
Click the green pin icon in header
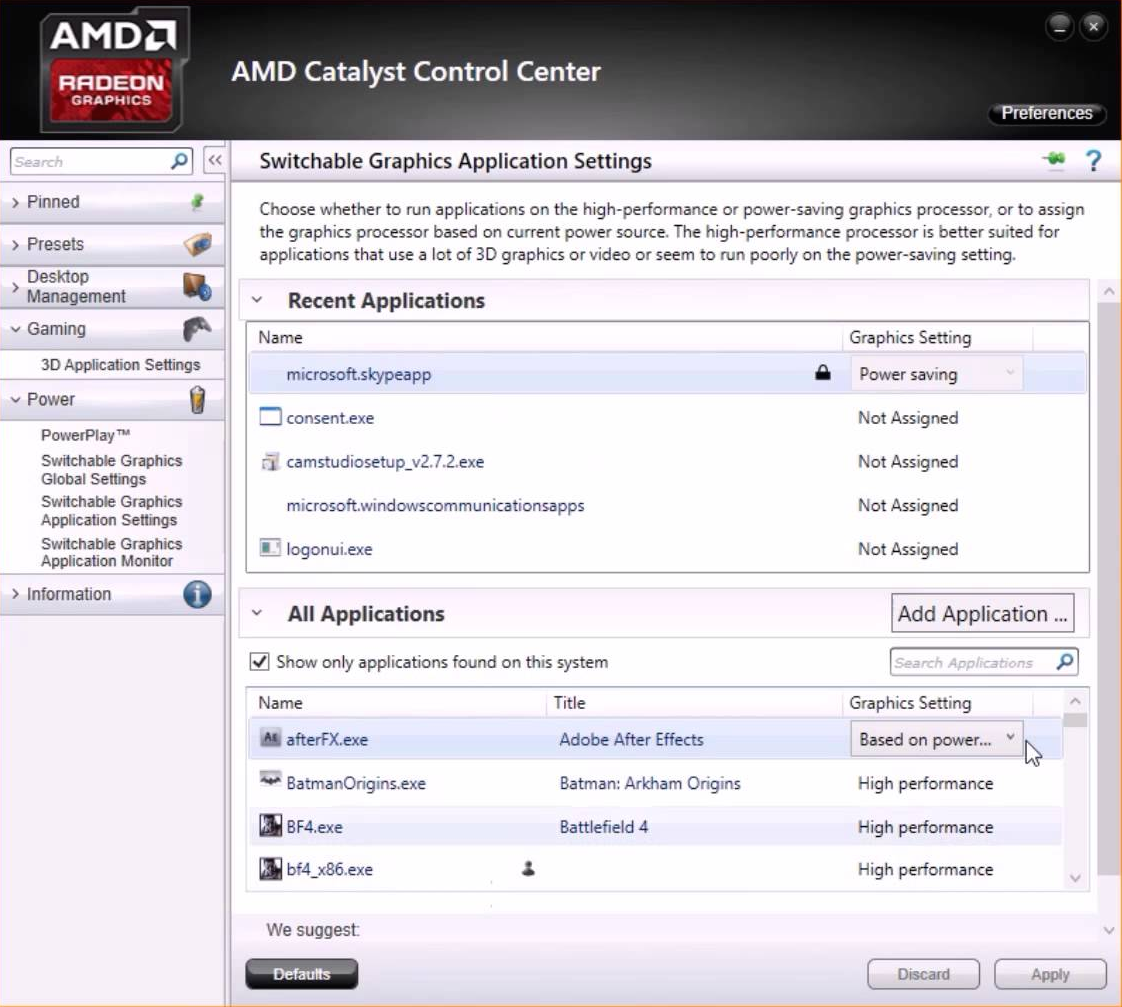tap(1054, 161)
